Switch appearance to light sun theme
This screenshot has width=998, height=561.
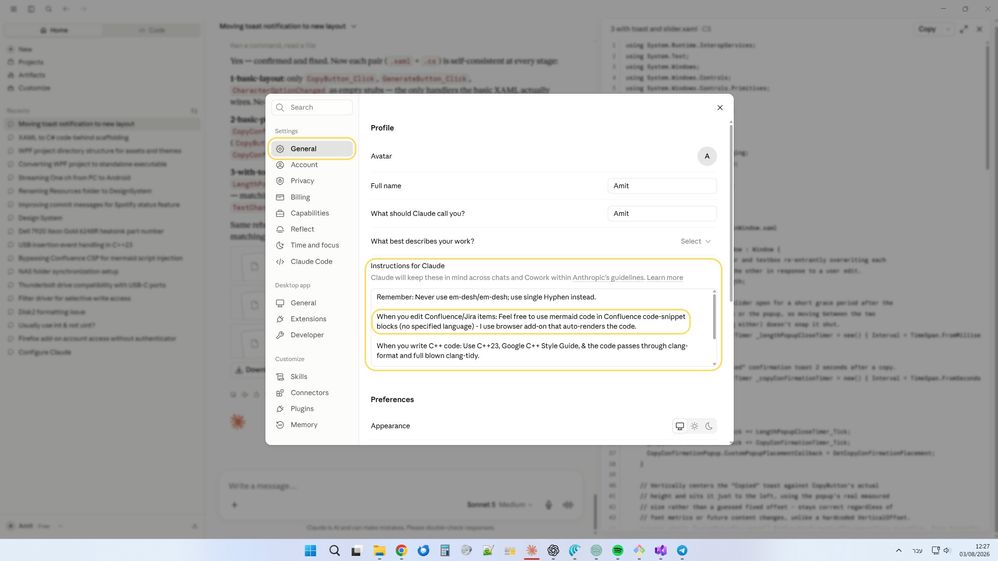click(x=694, y=426)
